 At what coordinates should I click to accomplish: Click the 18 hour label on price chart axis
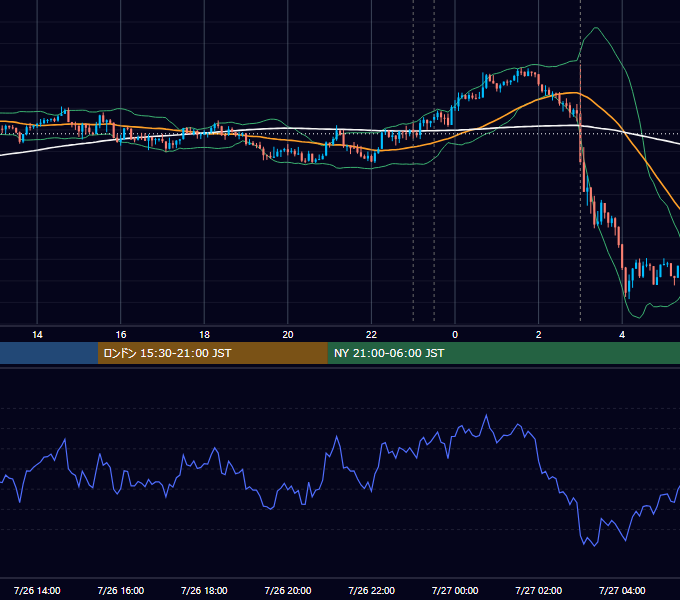tap(204, 335)
